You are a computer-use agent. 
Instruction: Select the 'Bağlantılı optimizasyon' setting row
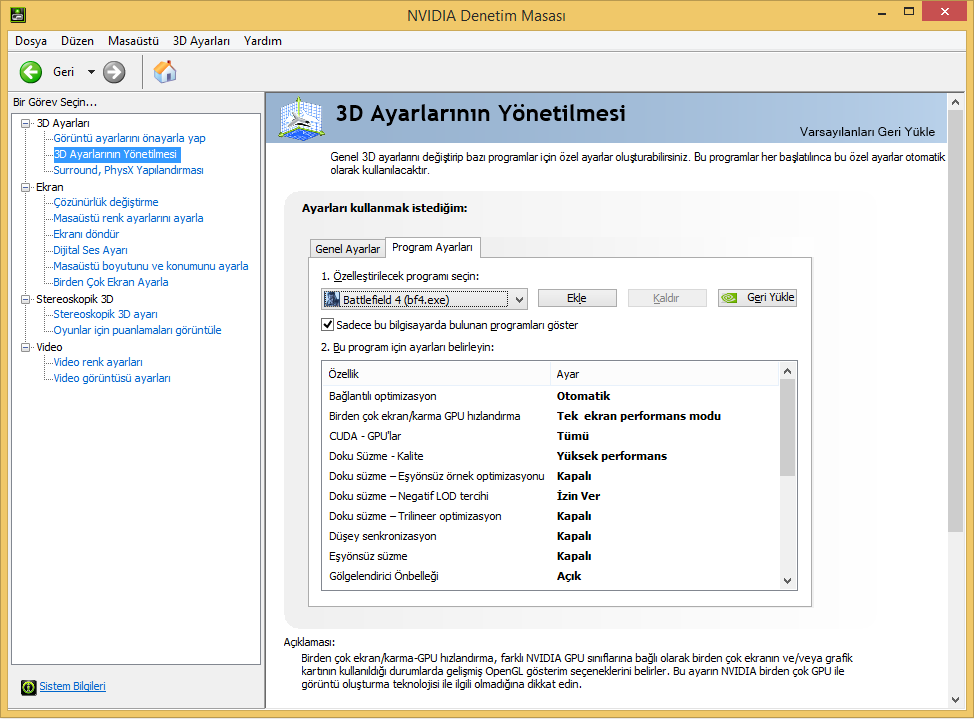pyautogui.click(x=550, y=396)
